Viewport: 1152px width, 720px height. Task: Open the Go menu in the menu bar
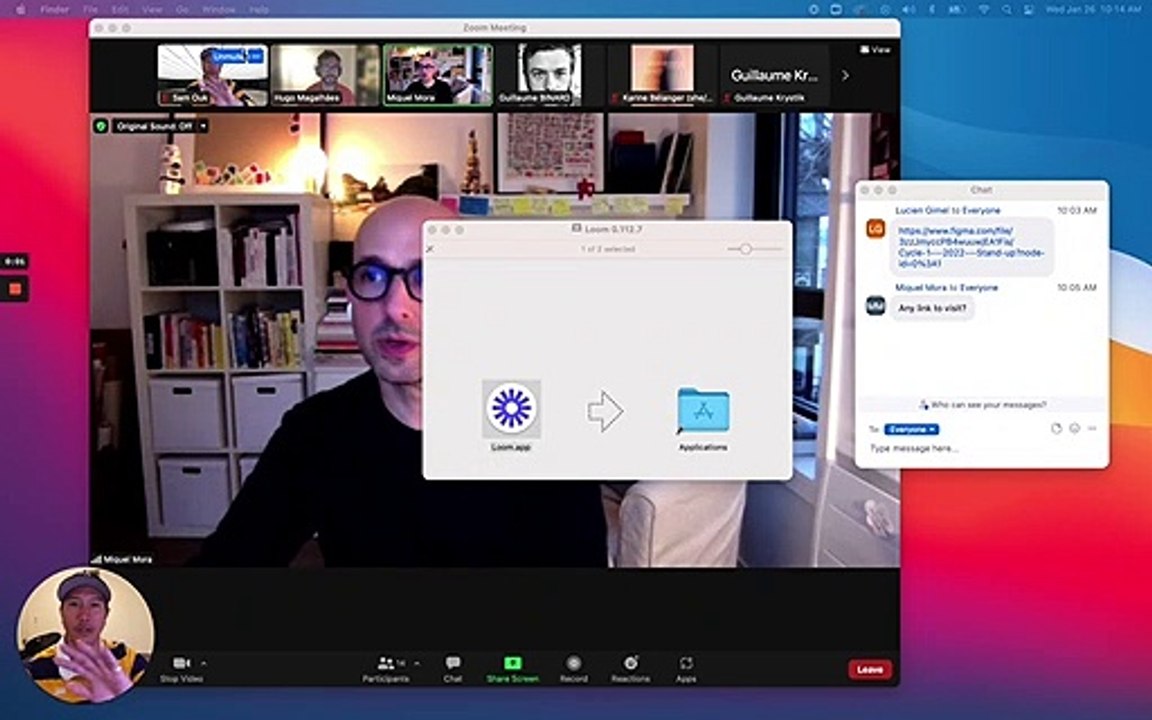[181, 10]
